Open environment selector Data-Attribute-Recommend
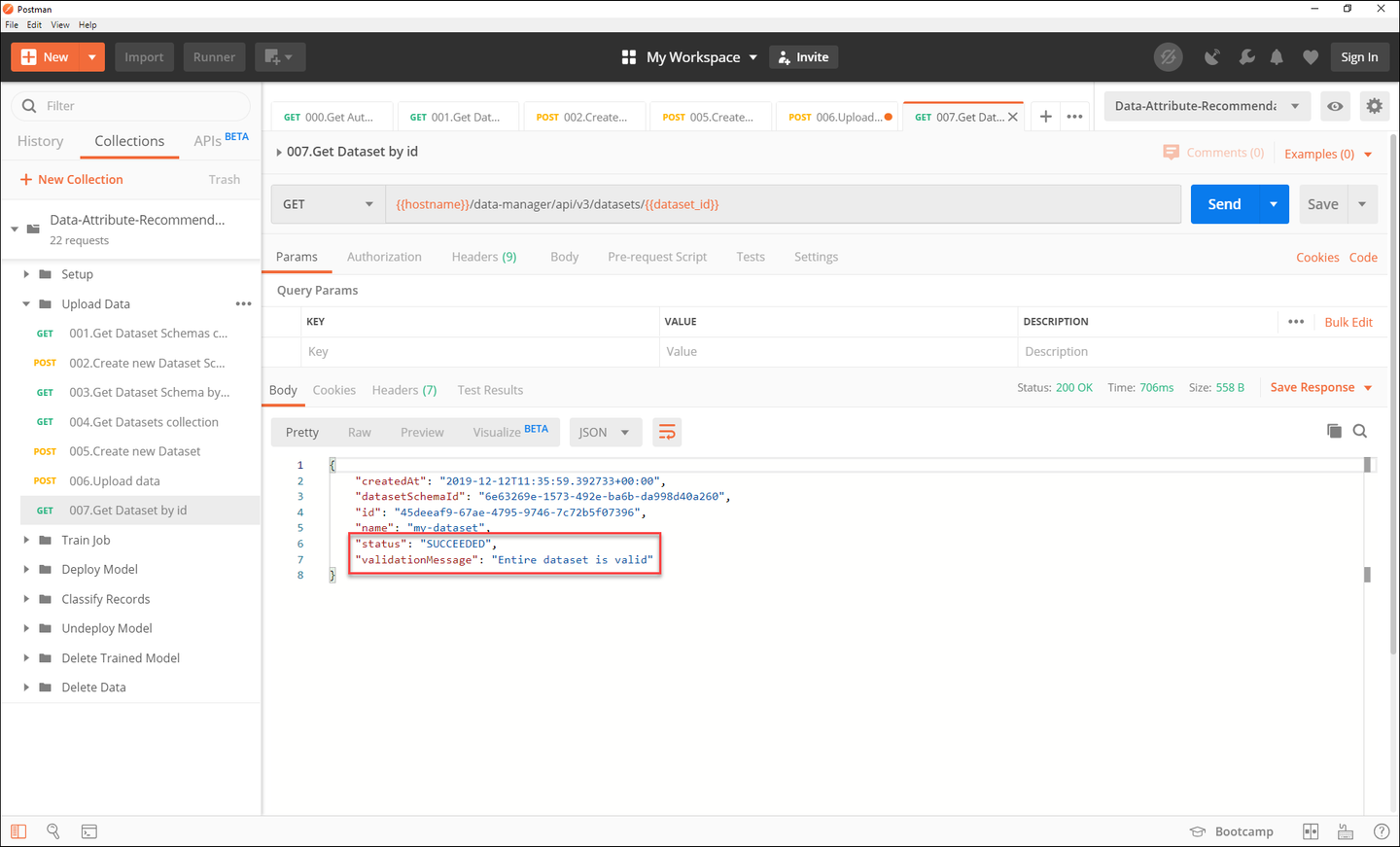 point(1207,106)
